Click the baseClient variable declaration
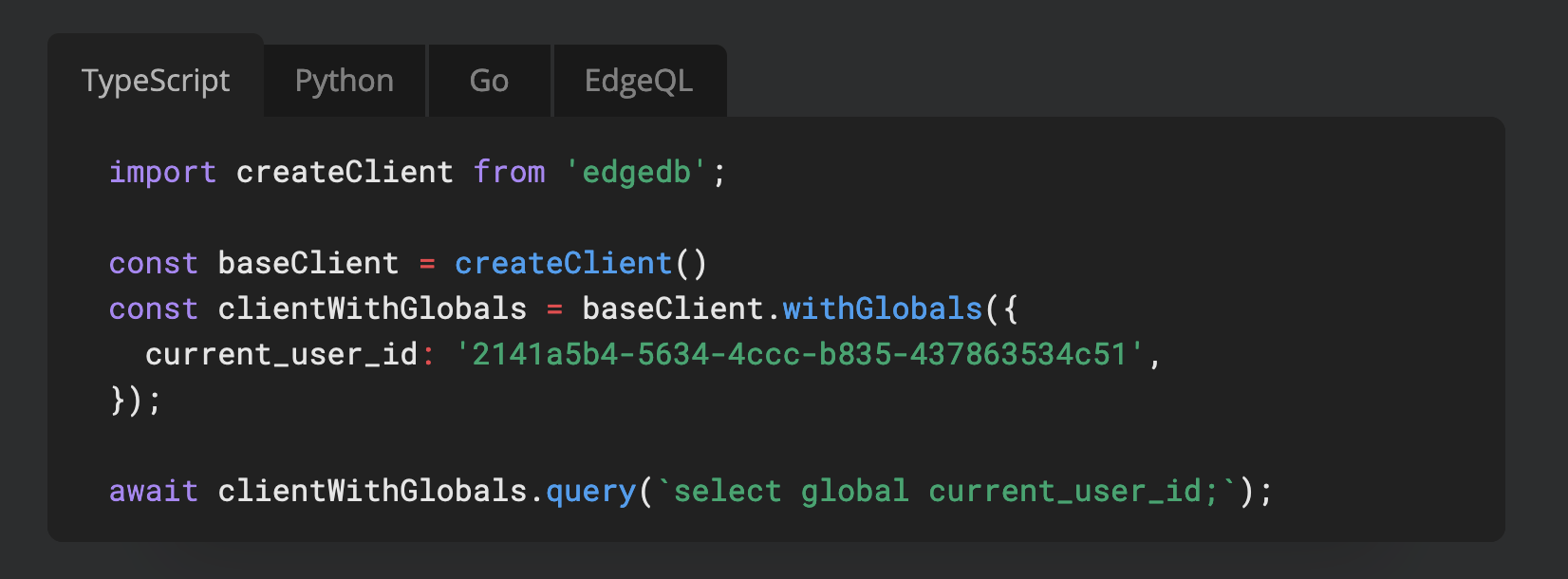The height and width of the screenshot is (579, 1568). 308,263
